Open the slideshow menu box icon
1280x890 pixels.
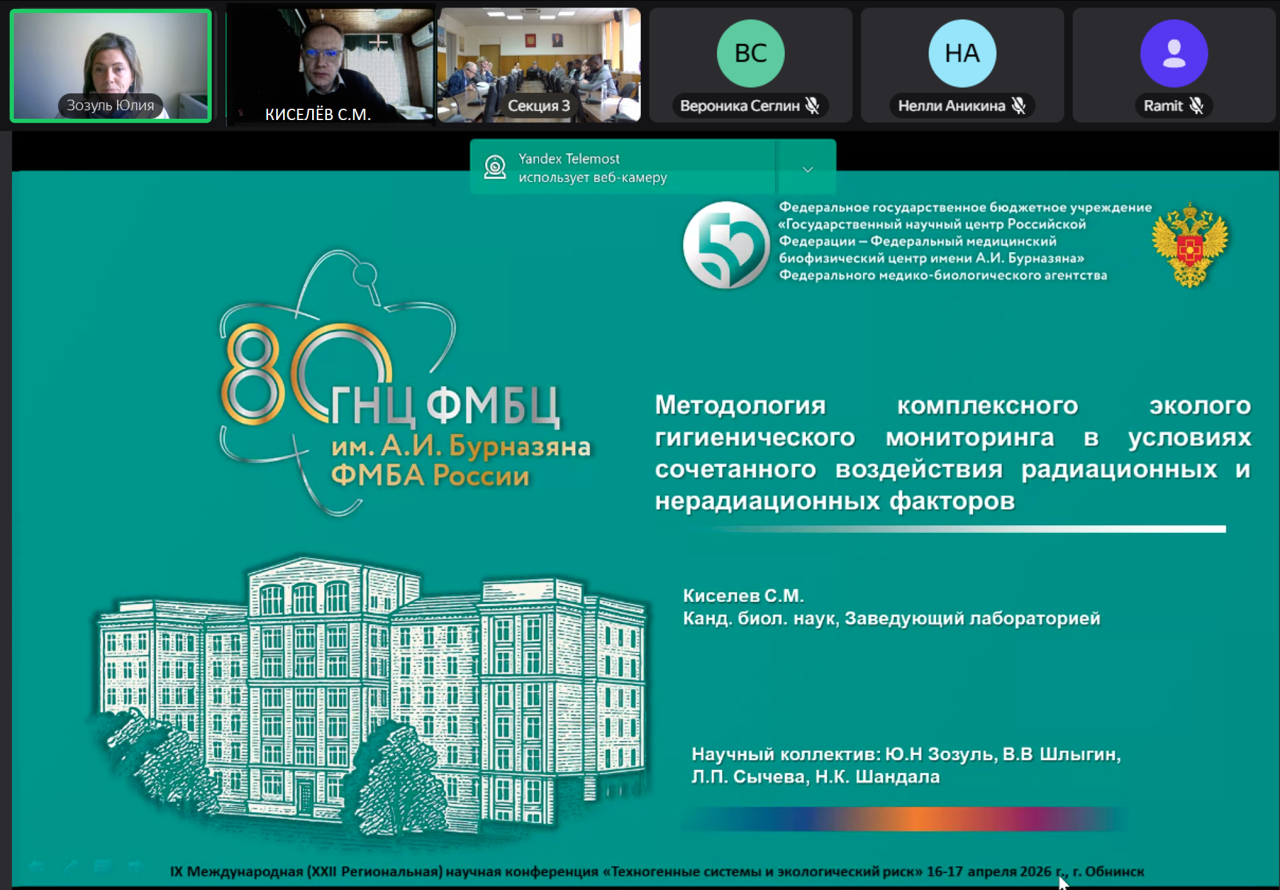pyautogui.click(x=102, y=865)
